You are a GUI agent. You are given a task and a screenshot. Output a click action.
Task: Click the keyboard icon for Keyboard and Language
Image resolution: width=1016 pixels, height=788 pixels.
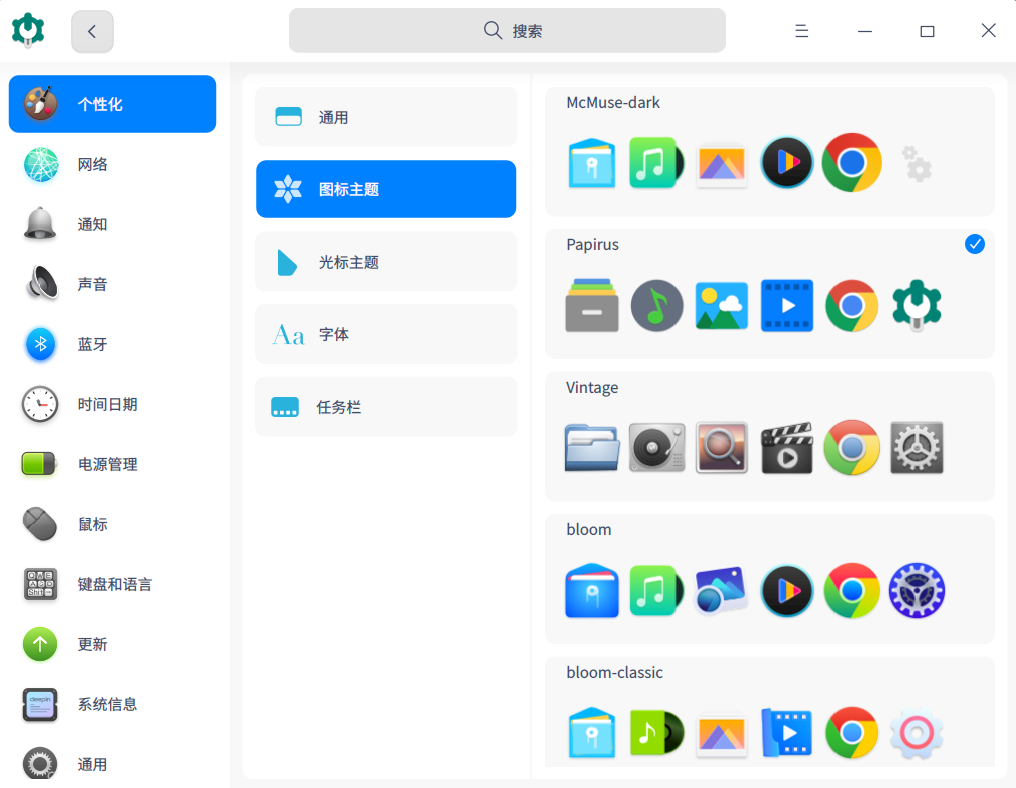click(40, 584)
